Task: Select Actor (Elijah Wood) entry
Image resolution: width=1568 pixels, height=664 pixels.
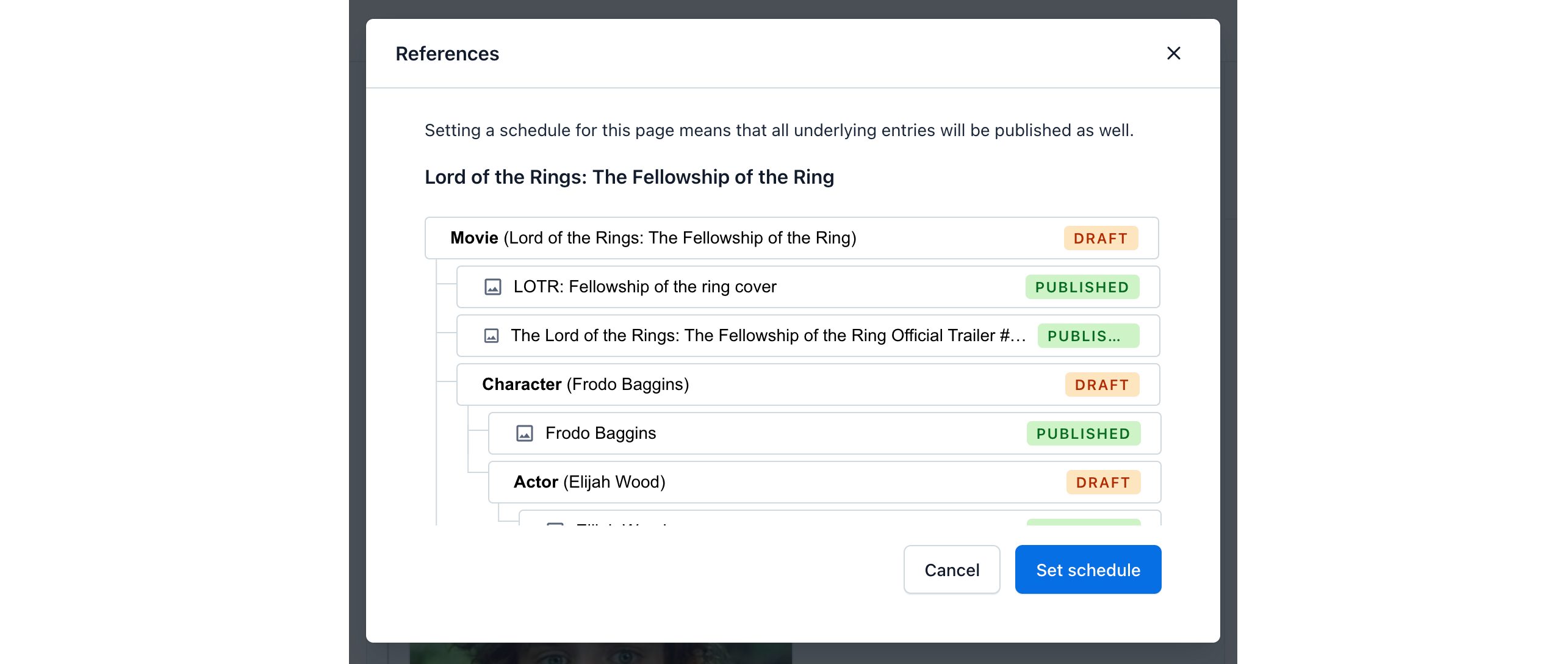Action: [x=589, y=482]
